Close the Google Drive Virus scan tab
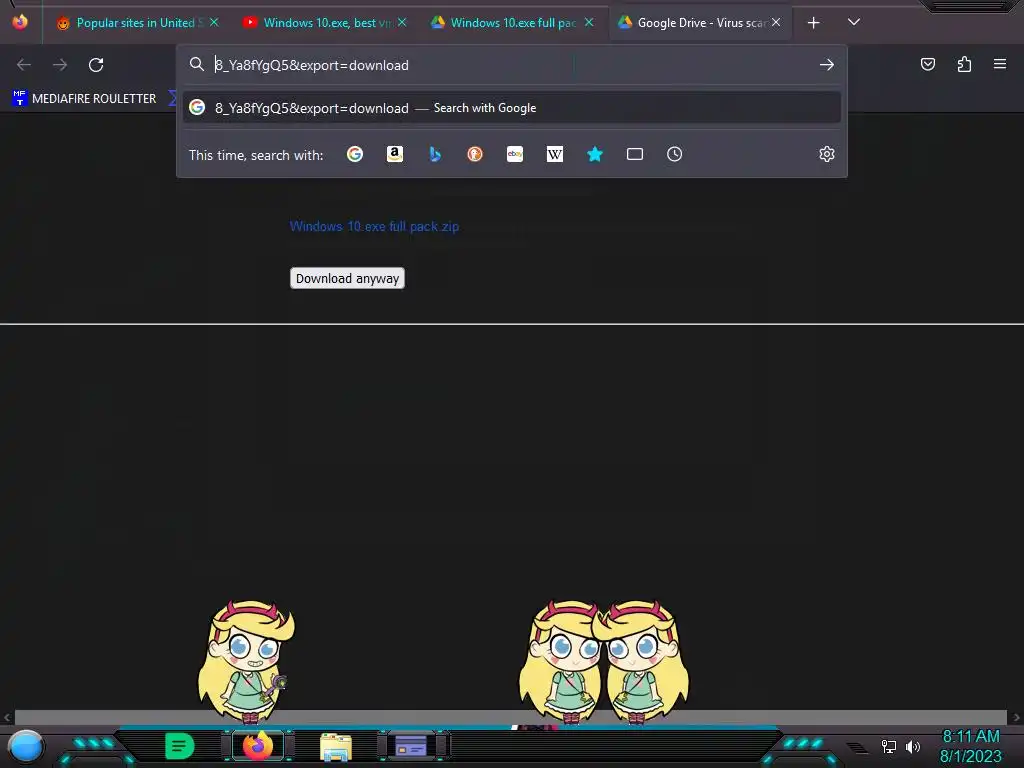The height and width of the screenshot is (768, 1024). 776,22
